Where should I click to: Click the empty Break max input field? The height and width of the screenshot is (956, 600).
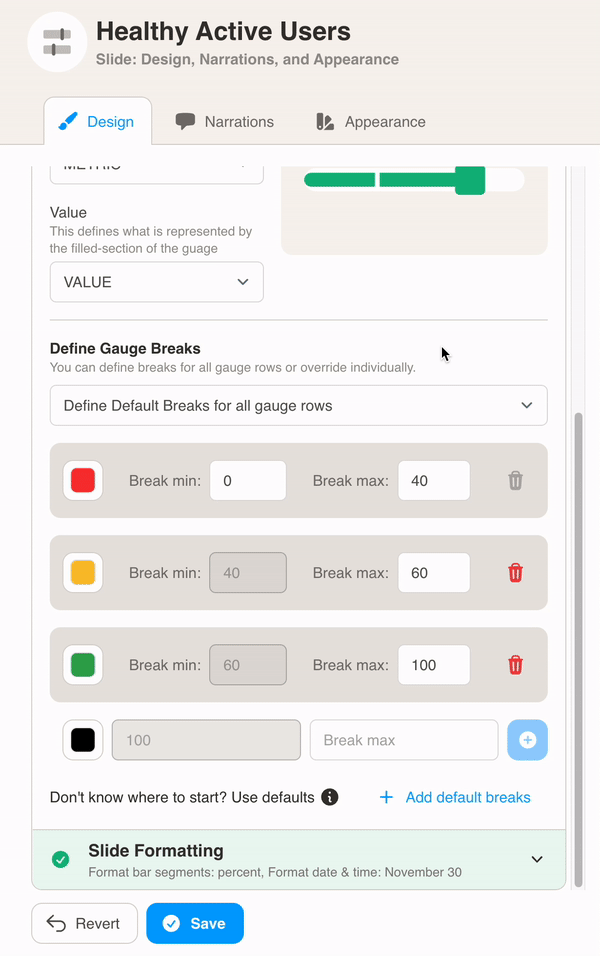click(404, 740)
